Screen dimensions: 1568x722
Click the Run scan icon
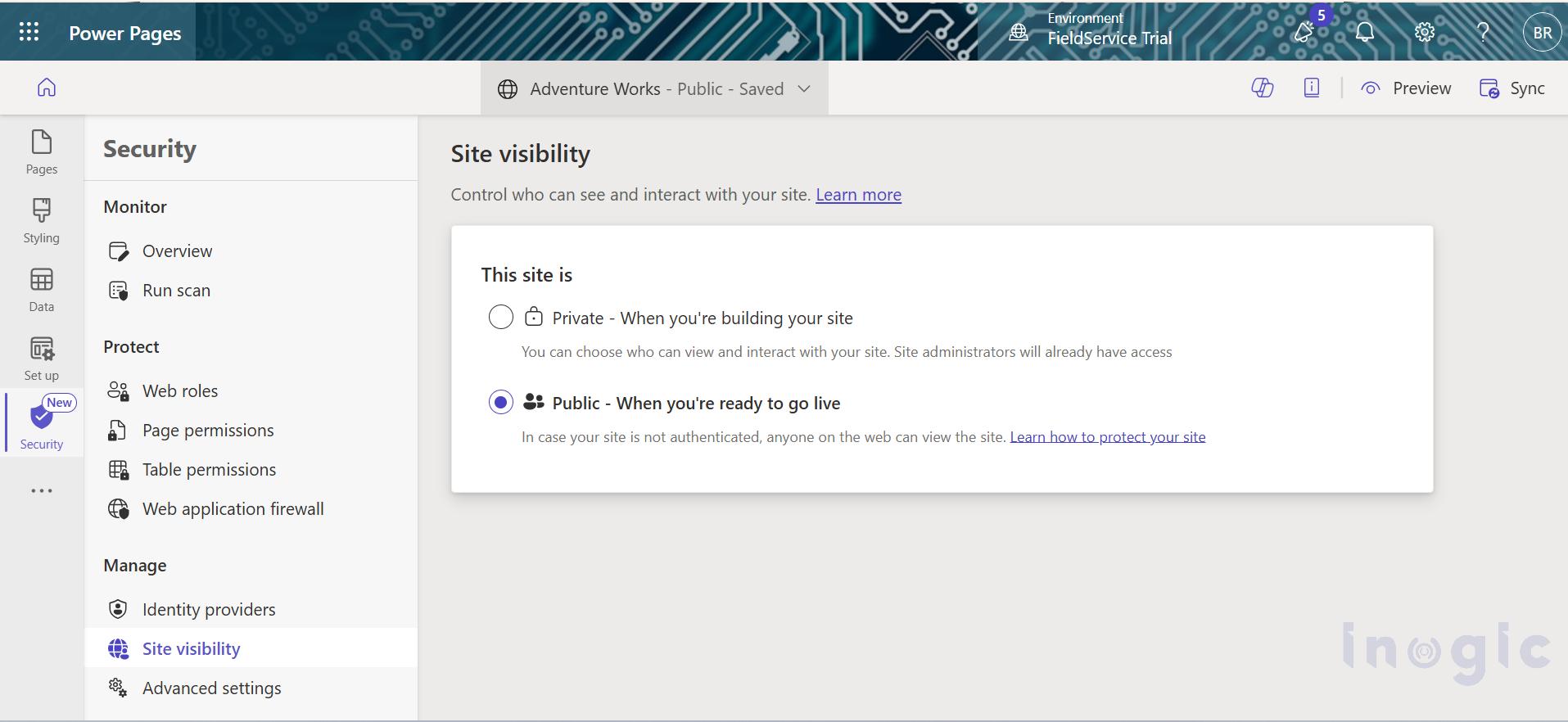coord(119,291)
